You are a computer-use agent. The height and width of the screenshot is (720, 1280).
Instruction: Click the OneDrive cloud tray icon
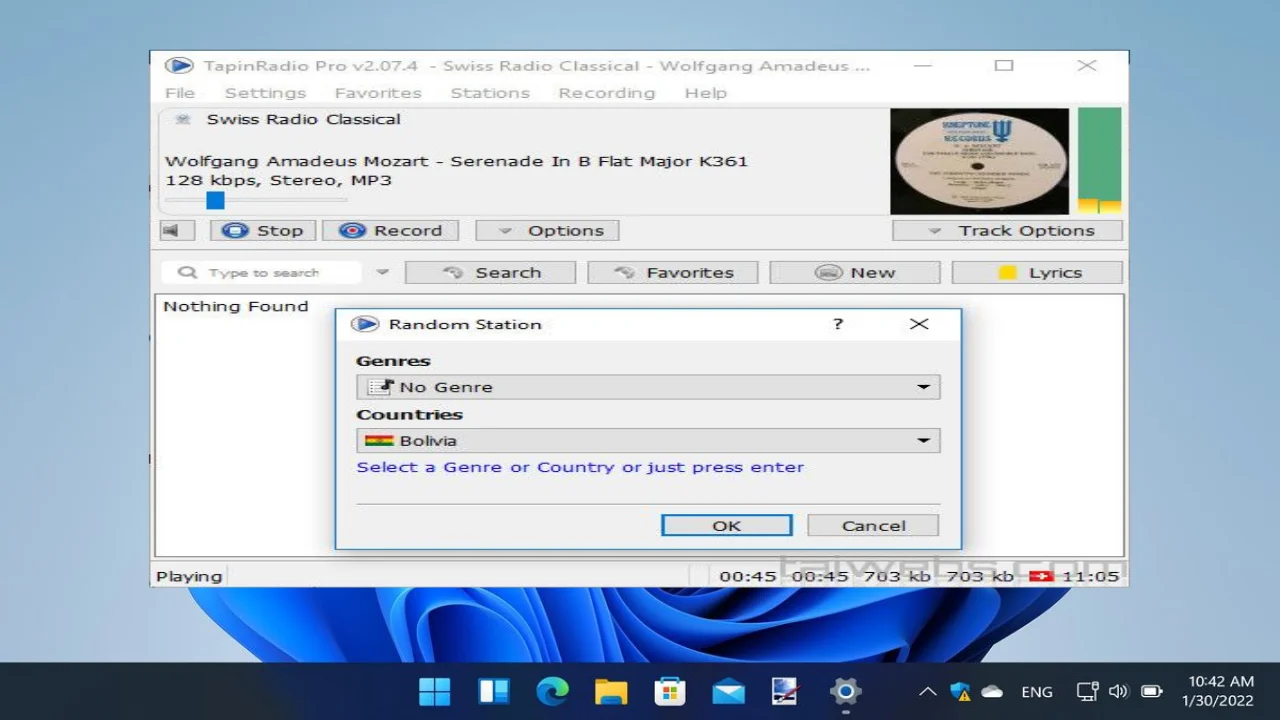(992, 691)
